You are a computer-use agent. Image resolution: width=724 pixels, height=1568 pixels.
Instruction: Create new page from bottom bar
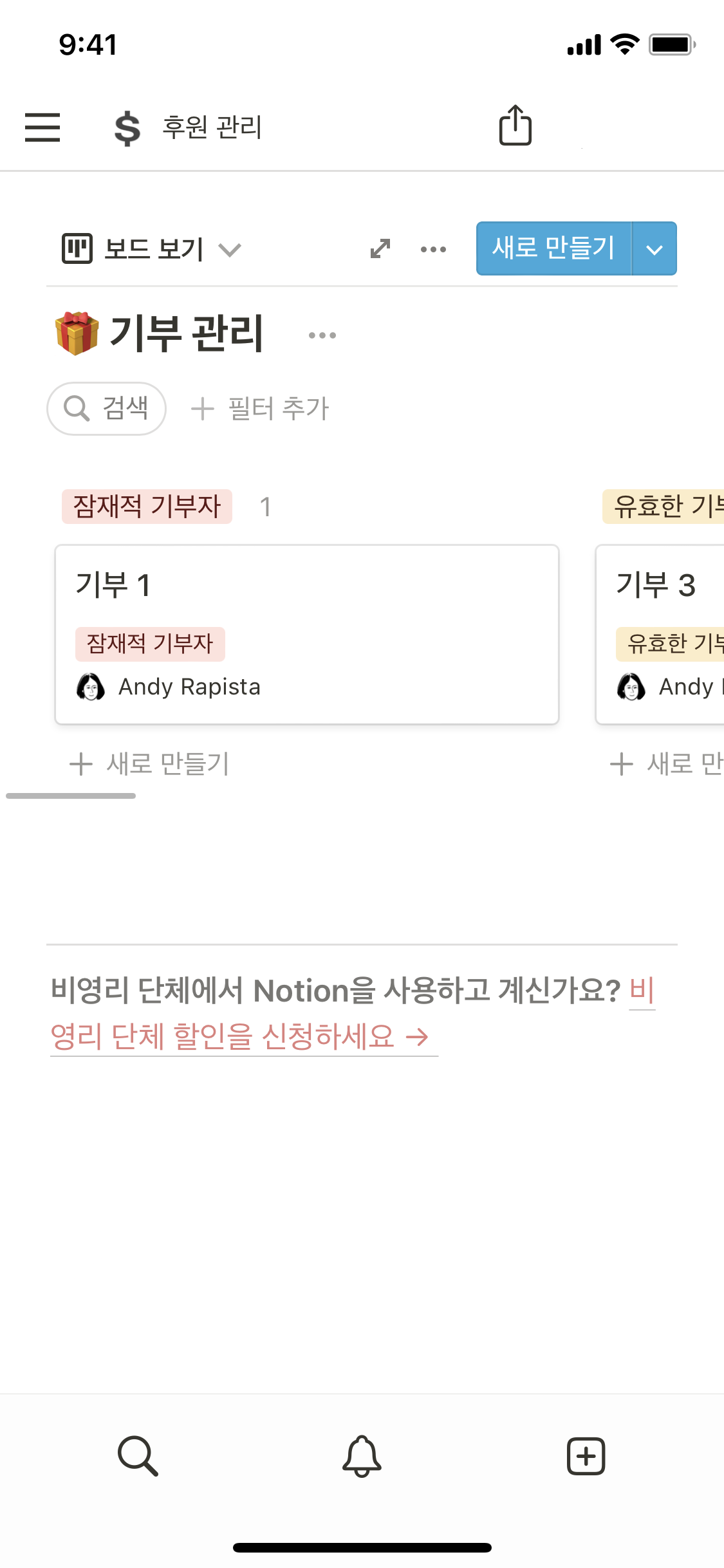click(x=586, y=1455)
